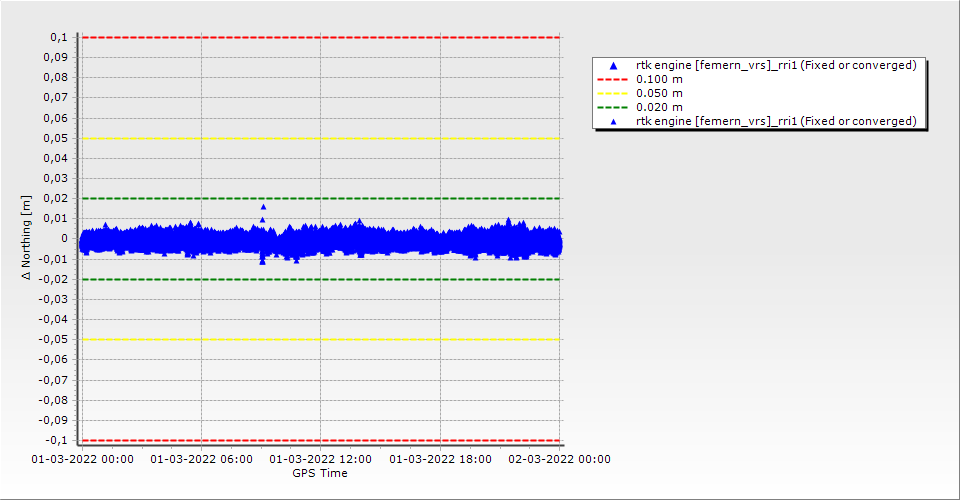The image size is (960, 500).
Task: Click the GPS Time axis title
Action: pyautogui.click(x=320, y=473)
